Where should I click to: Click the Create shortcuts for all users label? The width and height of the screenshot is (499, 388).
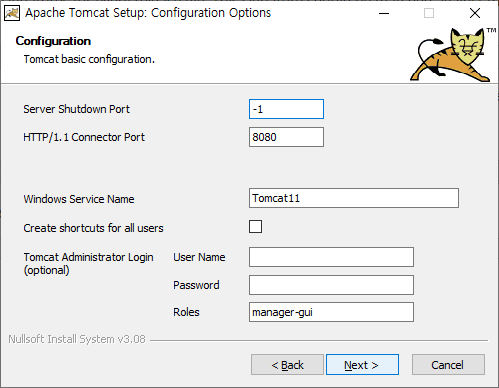click(93, 228)
